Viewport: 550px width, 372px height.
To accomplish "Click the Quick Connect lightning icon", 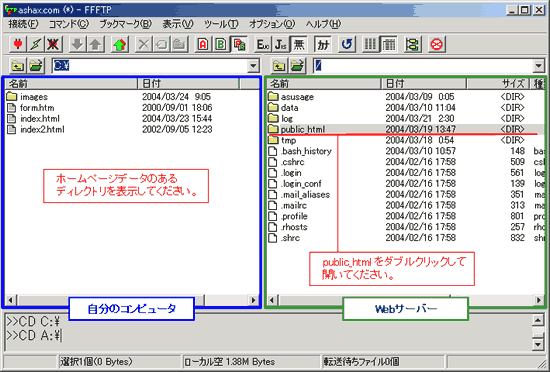I will 35,45.
